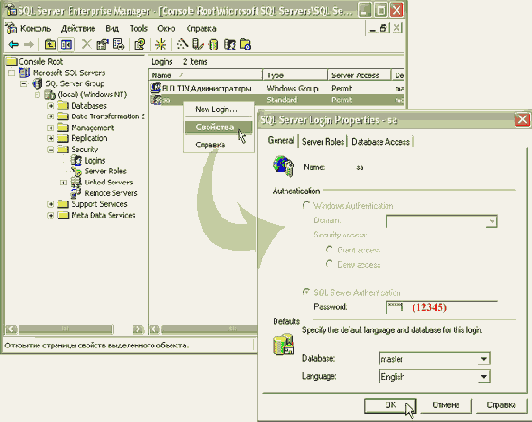The image size is (532, 422).
Task: Open the Language dropdown showing English
Action: (x=484, y=377)
